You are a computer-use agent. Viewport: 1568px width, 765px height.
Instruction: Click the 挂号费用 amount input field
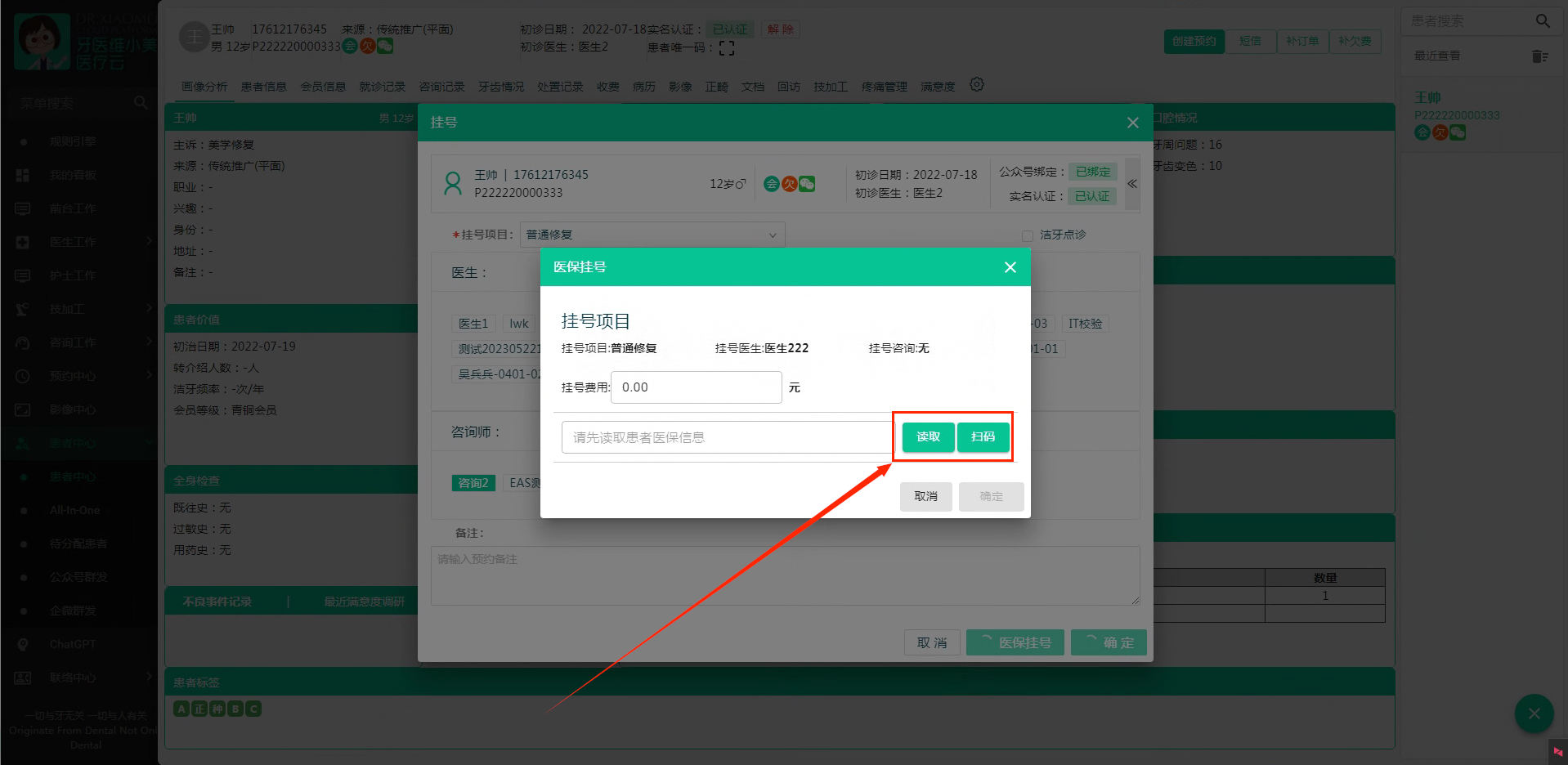(696, 387)
